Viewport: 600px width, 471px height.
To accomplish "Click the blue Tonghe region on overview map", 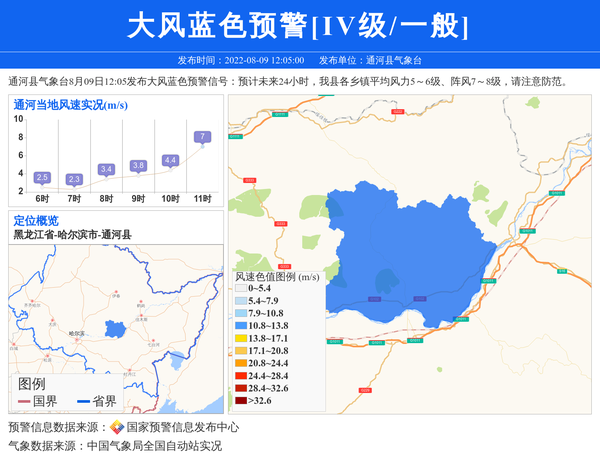I will 115,328.
